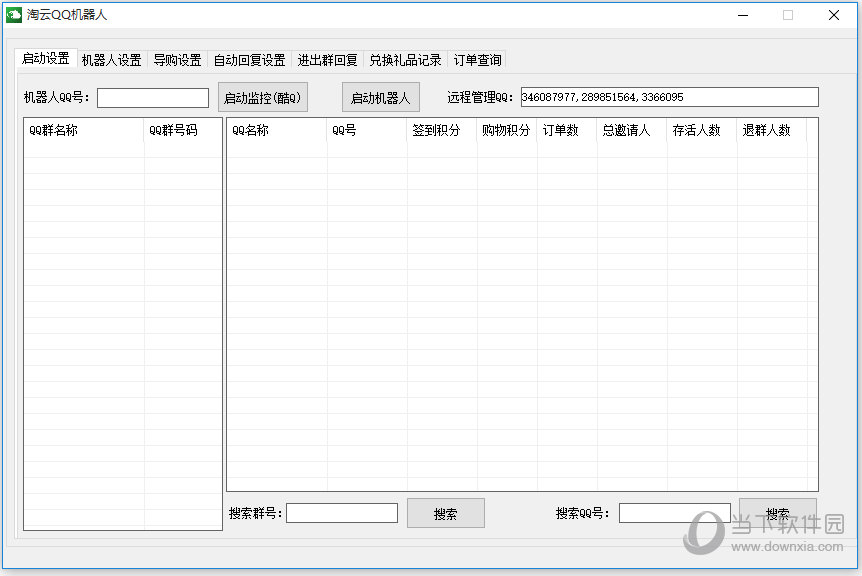Click the 淘云QQ机器人 app icon in title bar
The width and height of the screenshot is (862, 576).
coord(14,15)
